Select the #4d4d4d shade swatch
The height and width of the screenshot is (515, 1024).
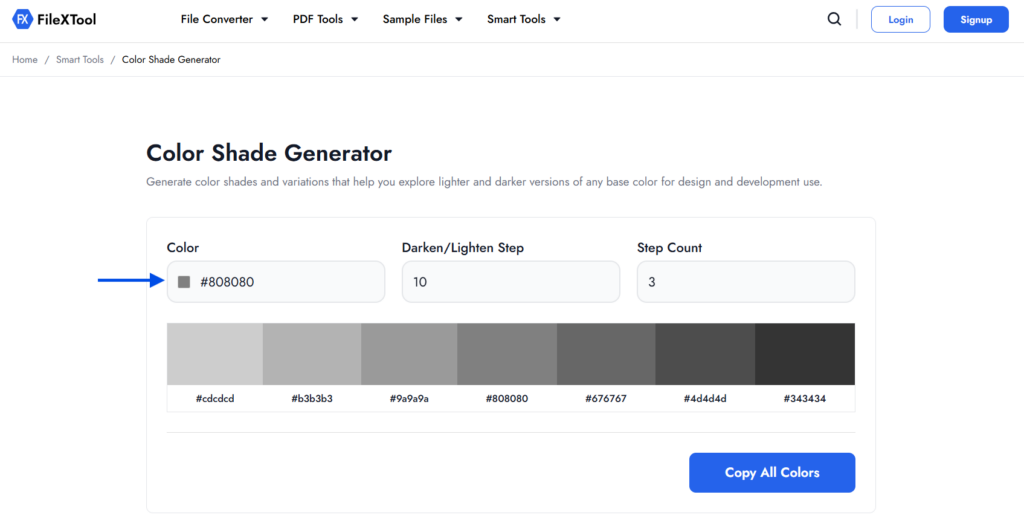point(705,354)
